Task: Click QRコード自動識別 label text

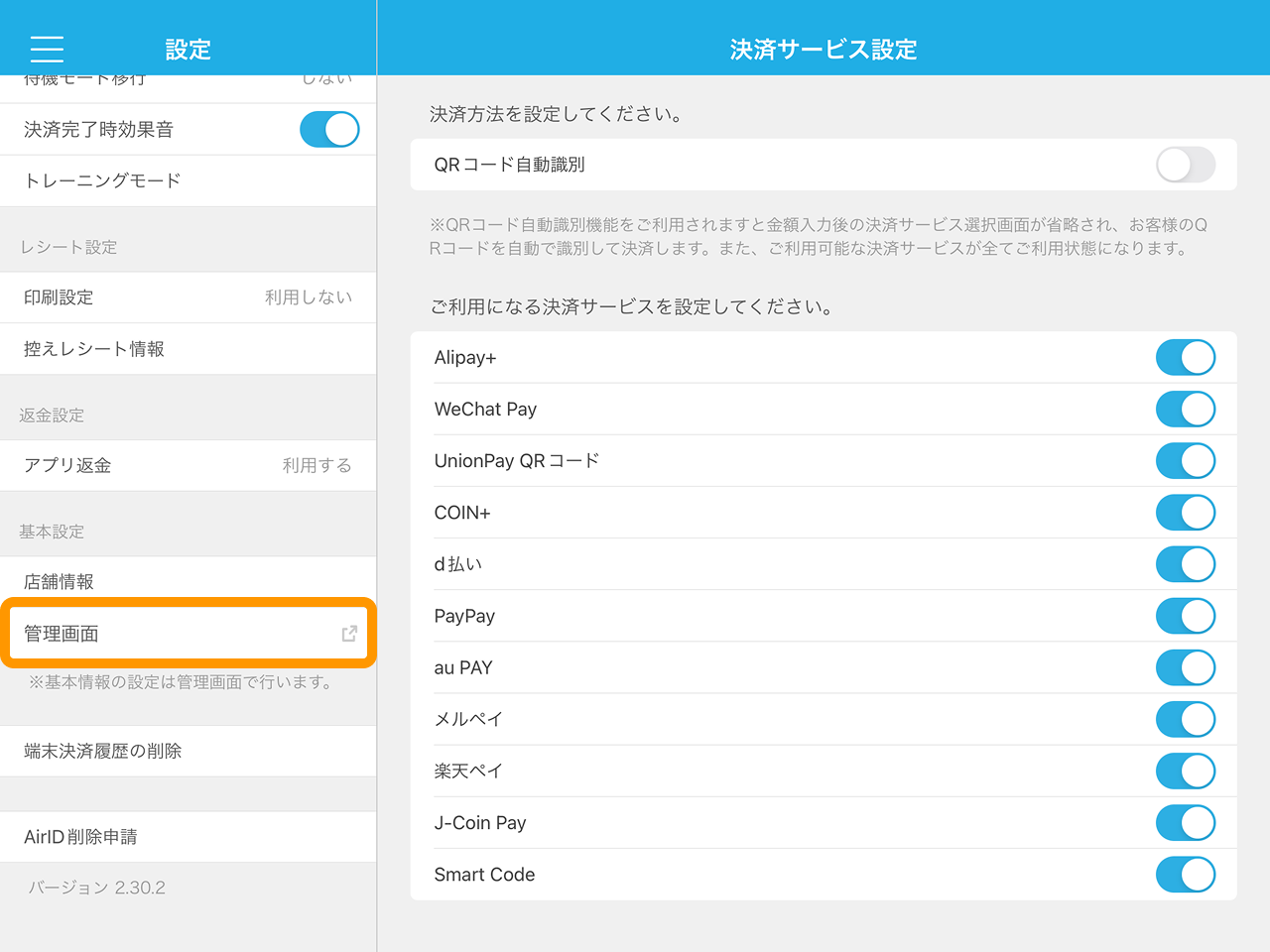Action: click(x=509, y=165)
